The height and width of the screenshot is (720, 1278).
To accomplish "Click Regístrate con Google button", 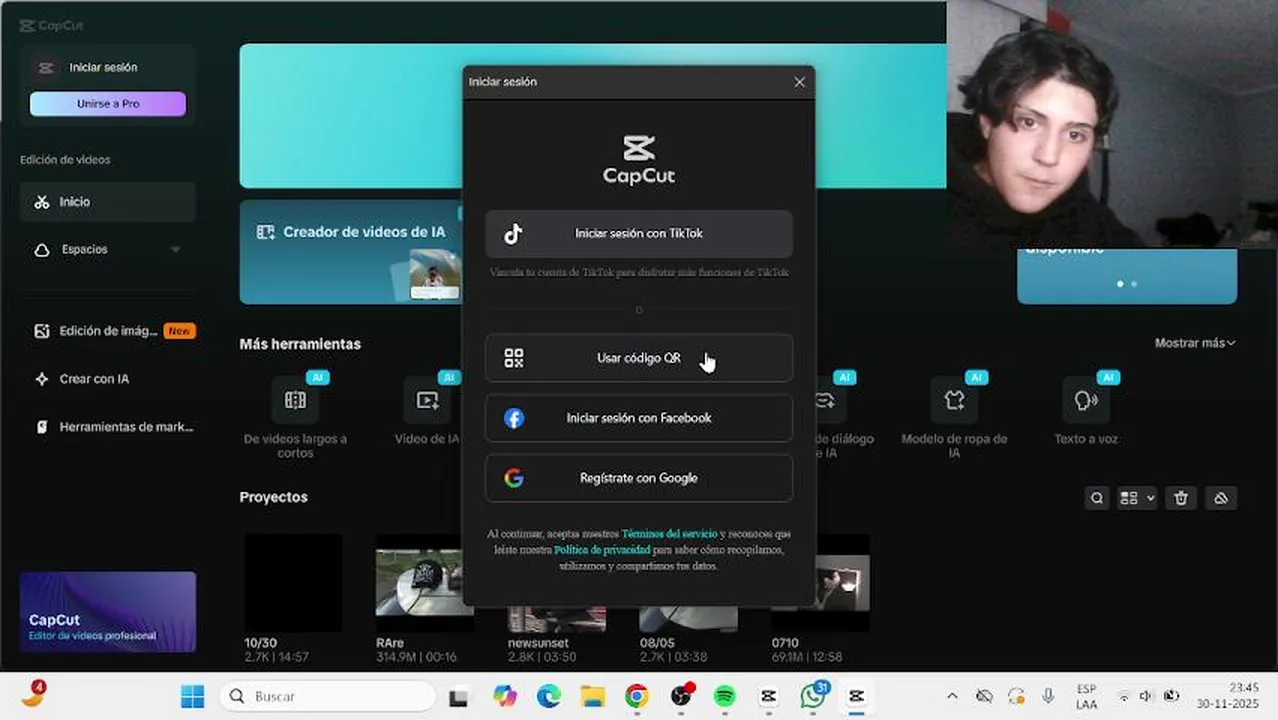I will point(639,478).
